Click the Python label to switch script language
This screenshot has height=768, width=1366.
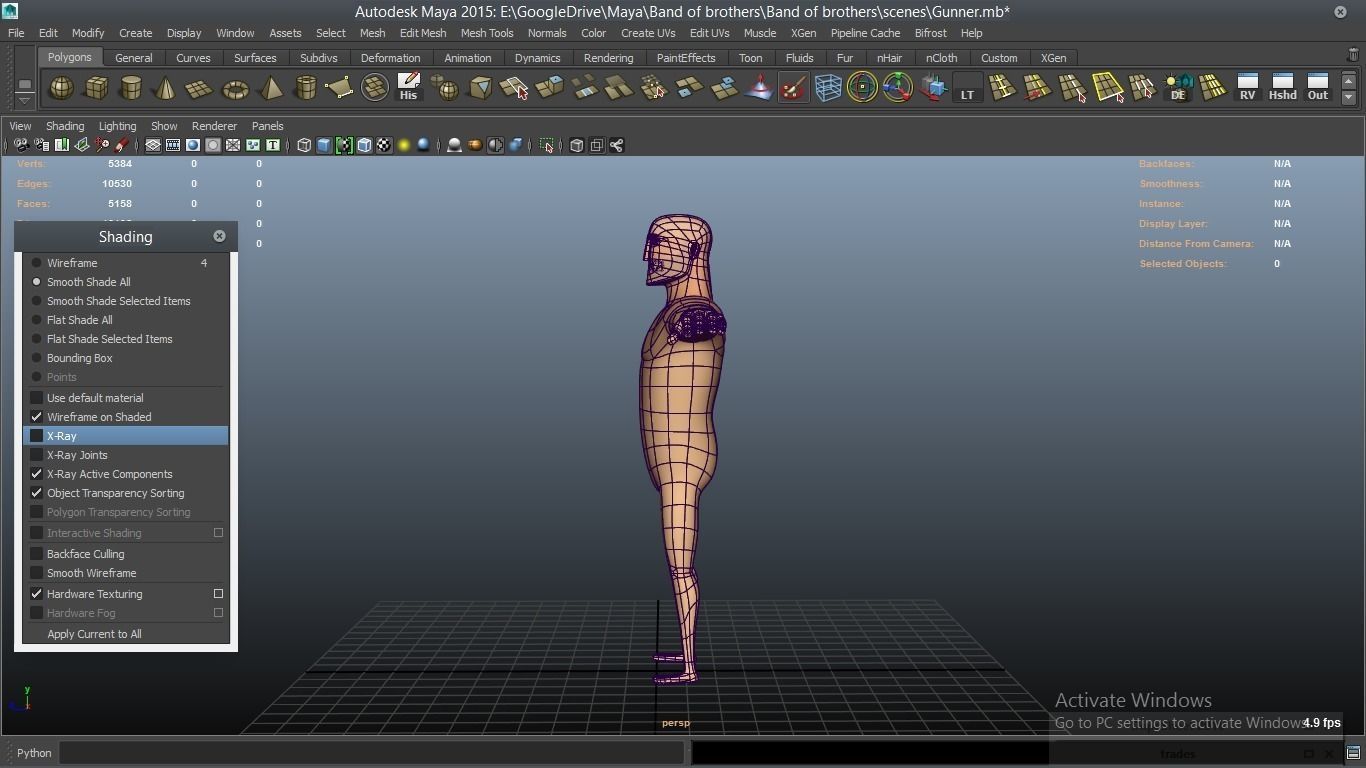pyautogui.click(x=34, y=753)
